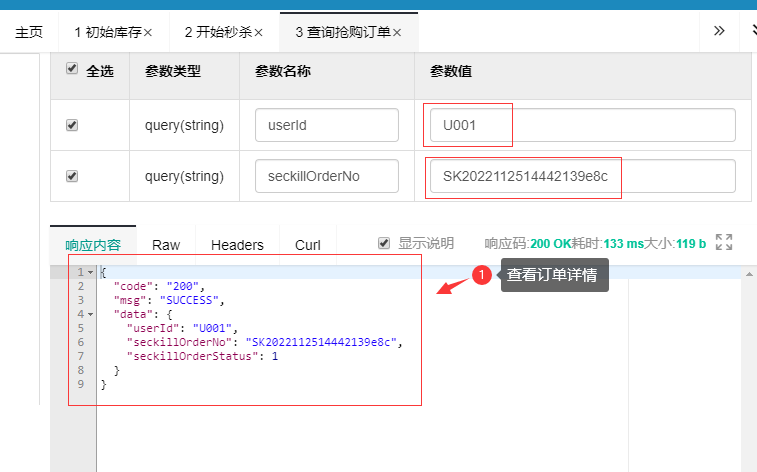Click the "code": "200" line
Screen dimensions: 757x472
coord(159,286)
